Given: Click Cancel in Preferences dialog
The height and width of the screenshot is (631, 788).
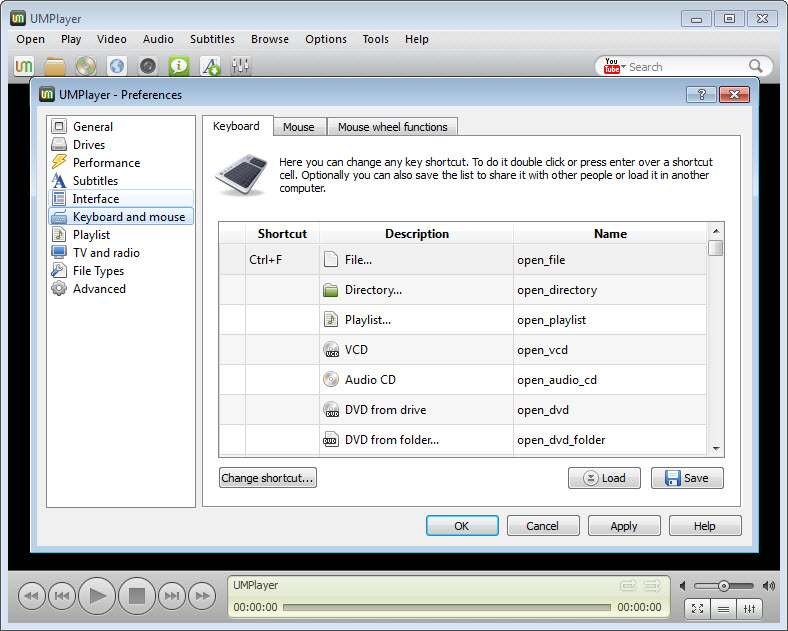Looking at the screenshot, I should (543, 525).
